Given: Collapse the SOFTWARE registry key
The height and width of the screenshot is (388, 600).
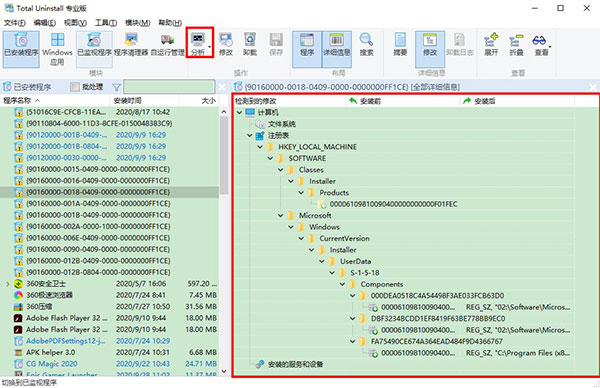Looking at the screenshot, I should 271,158.
